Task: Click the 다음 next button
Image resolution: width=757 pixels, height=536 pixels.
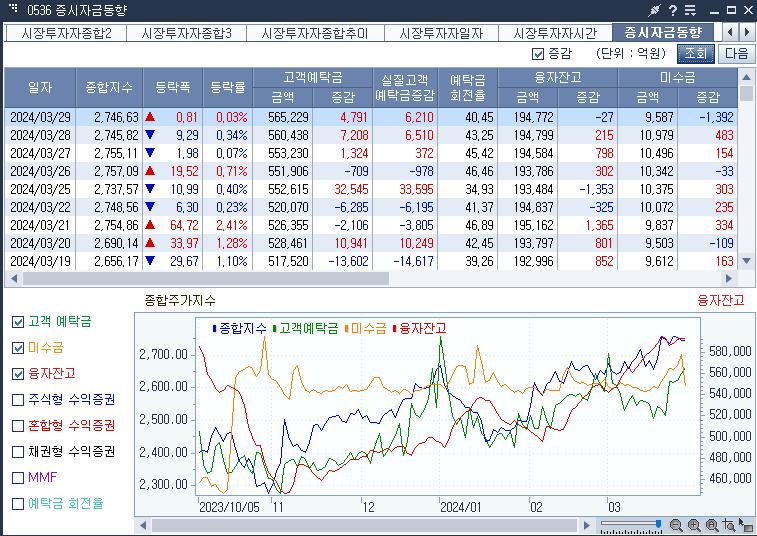Action: [736, 53]
